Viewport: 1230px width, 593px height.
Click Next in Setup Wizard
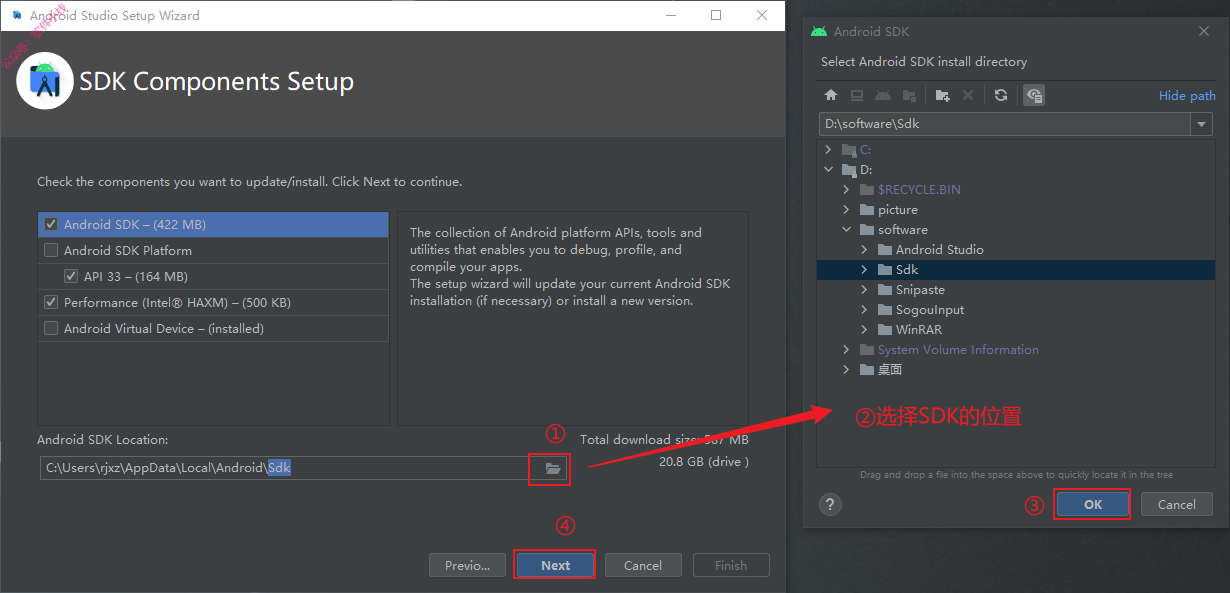point(555,565)
